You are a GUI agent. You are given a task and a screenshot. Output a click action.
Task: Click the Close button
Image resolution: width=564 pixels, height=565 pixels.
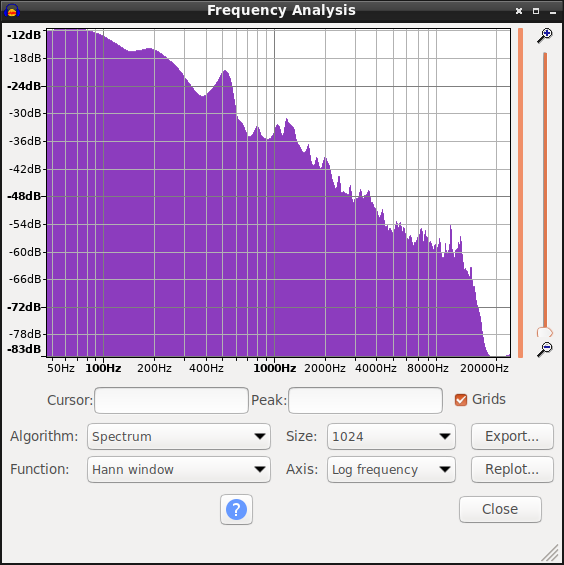pos(500,509)
